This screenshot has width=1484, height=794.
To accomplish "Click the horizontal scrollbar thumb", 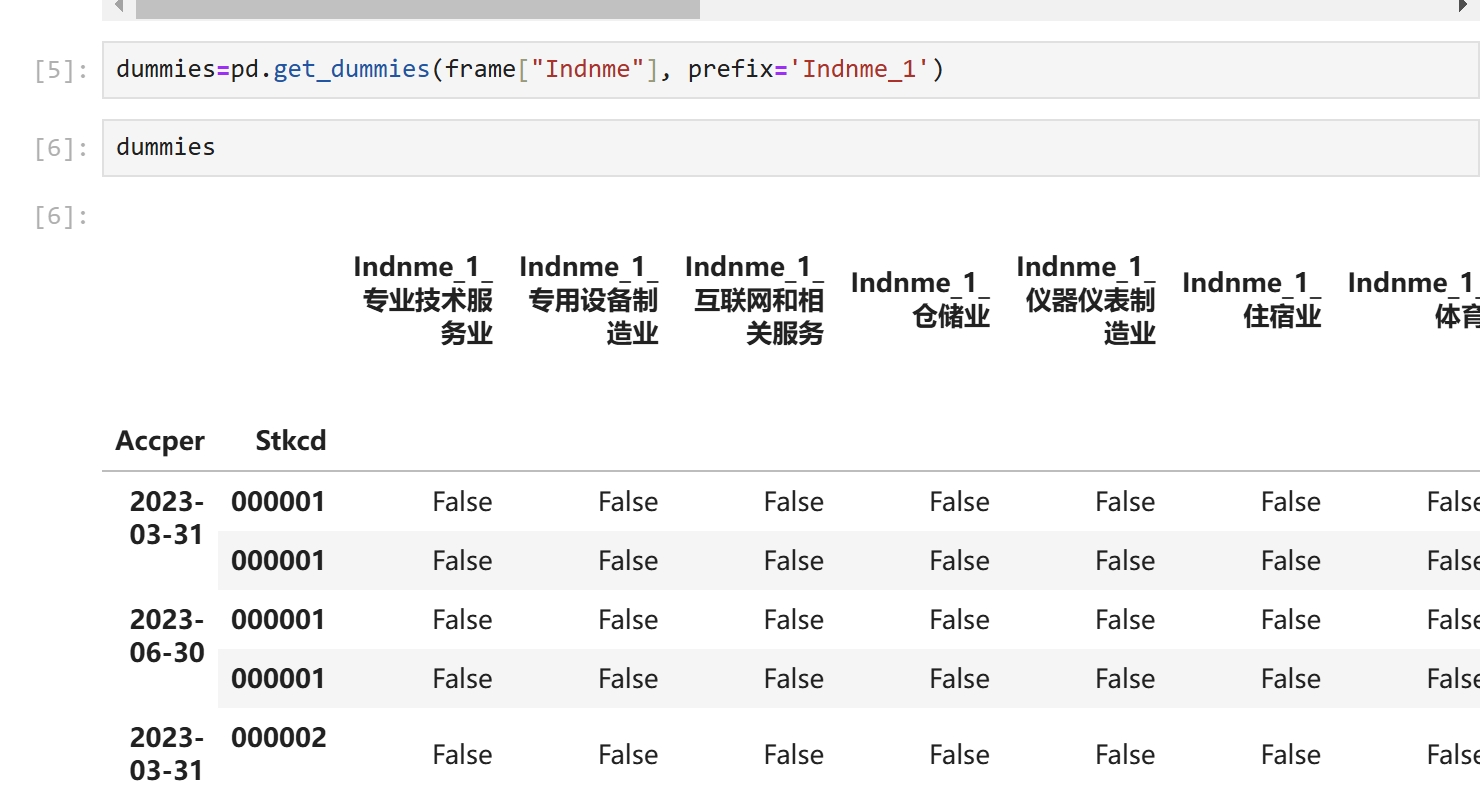I will coord(417,8).
